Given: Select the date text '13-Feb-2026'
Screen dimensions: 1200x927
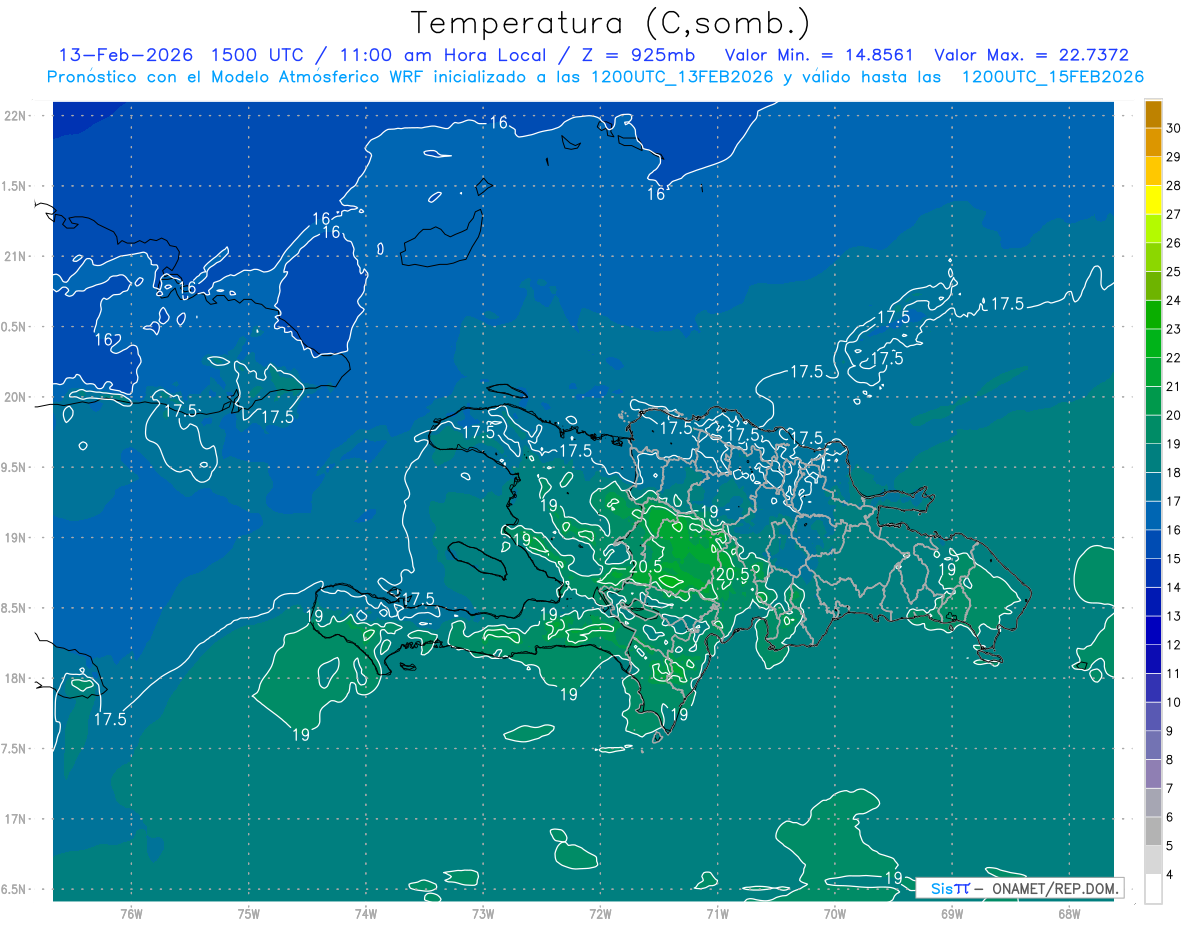Looking at the screenshot, I should pyautogui.click(x=126, y=55).
